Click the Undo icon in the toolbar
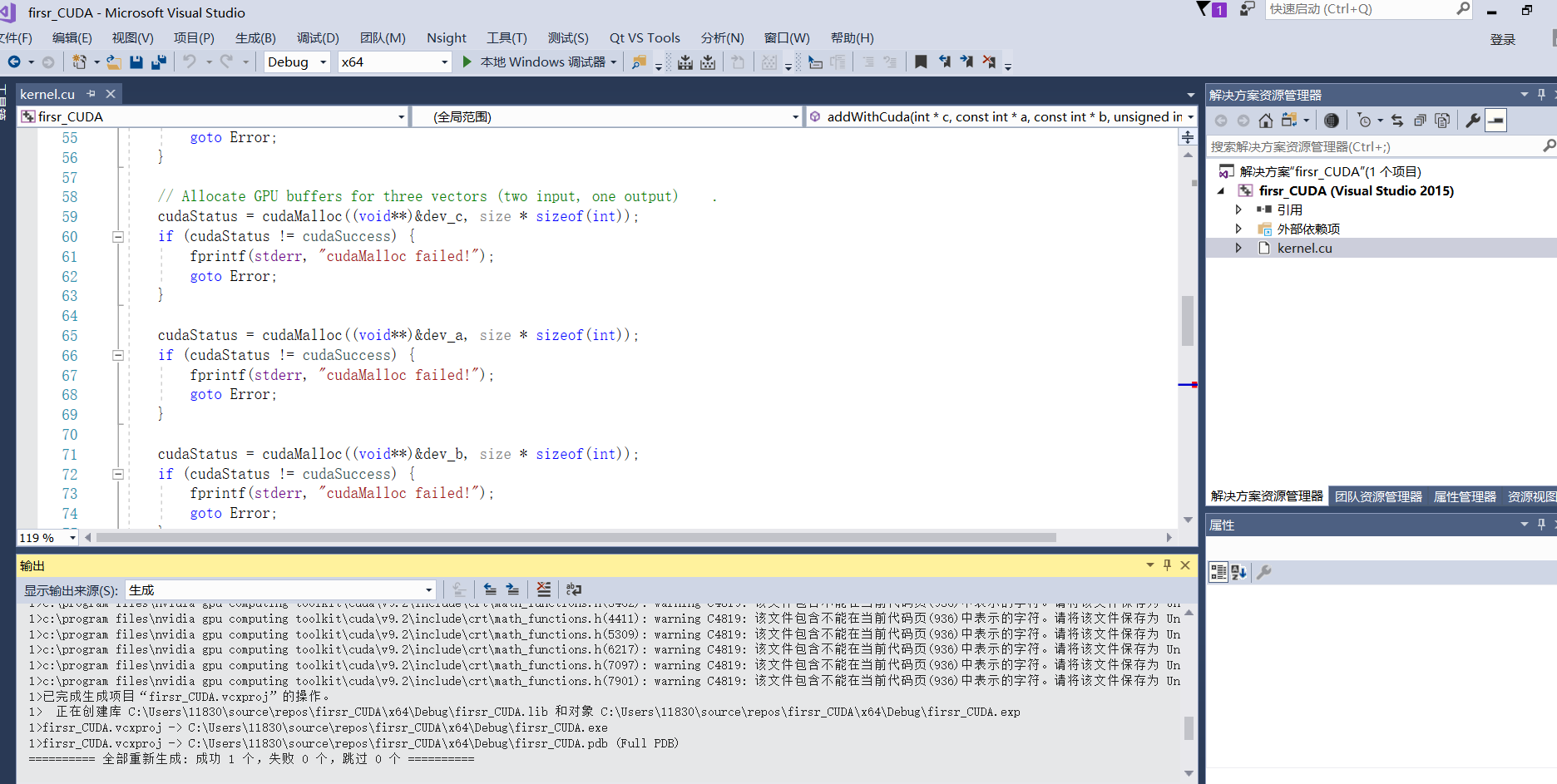This screenshot has width=1557, height=784. pos(190,62)
